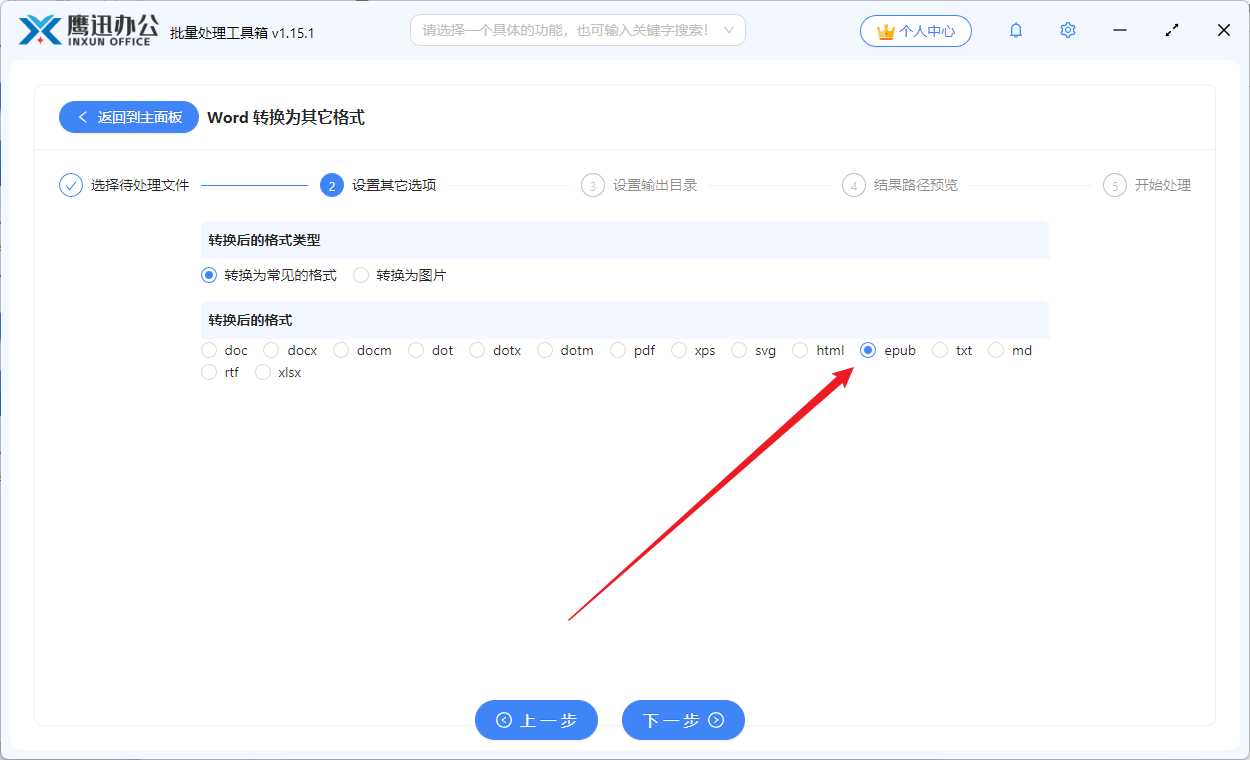
Task: Open the notification bell
Action: coord(1016,30)
